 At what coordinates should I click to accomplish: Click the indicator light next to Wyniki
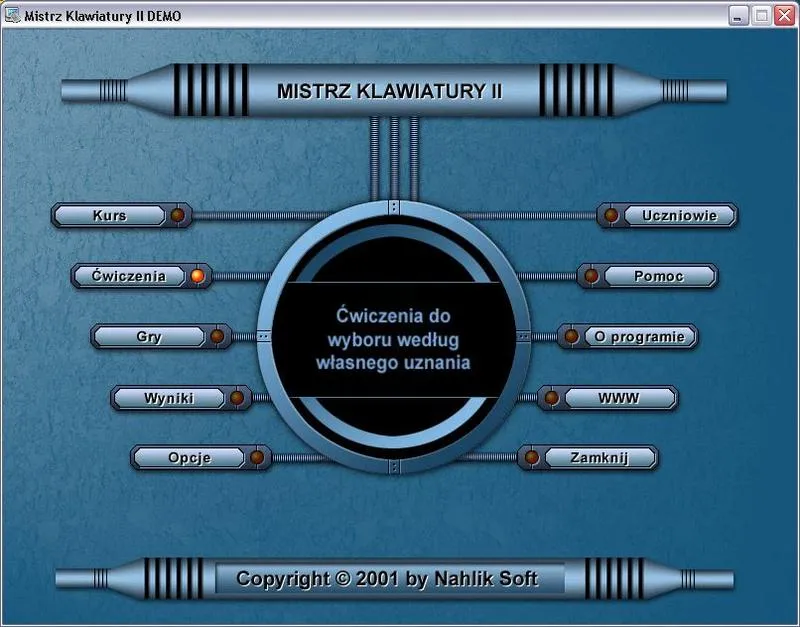pos(237,398)
